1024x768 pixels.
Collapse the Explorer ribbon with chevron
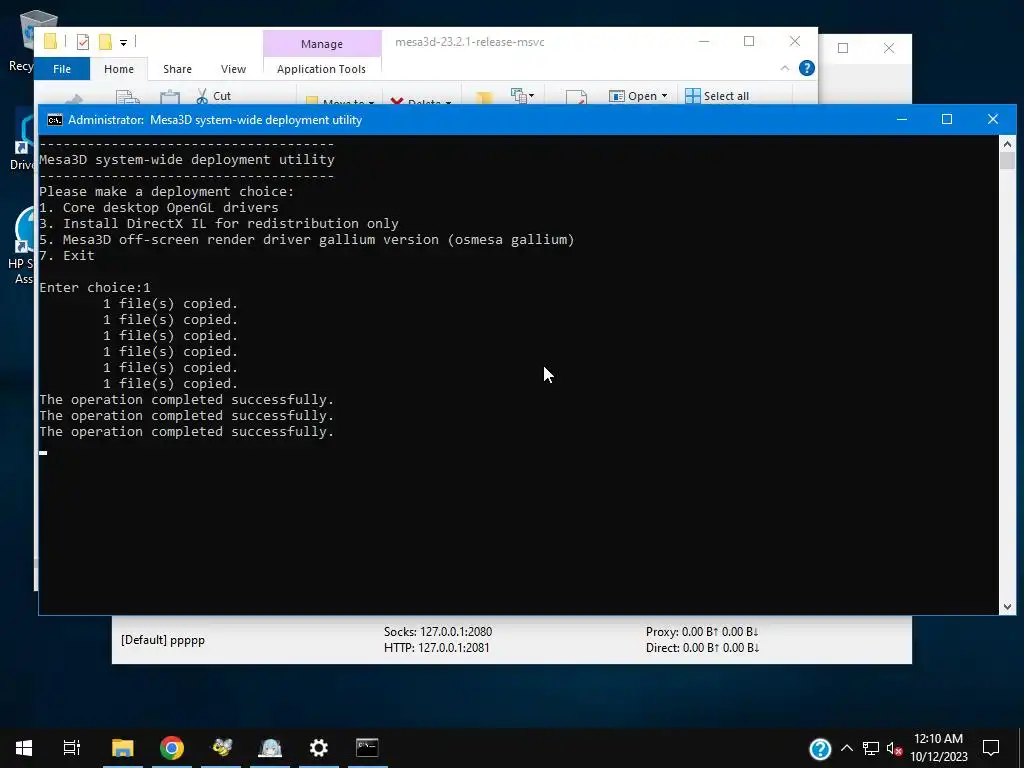pyautogui.click(x=785, y=69)
